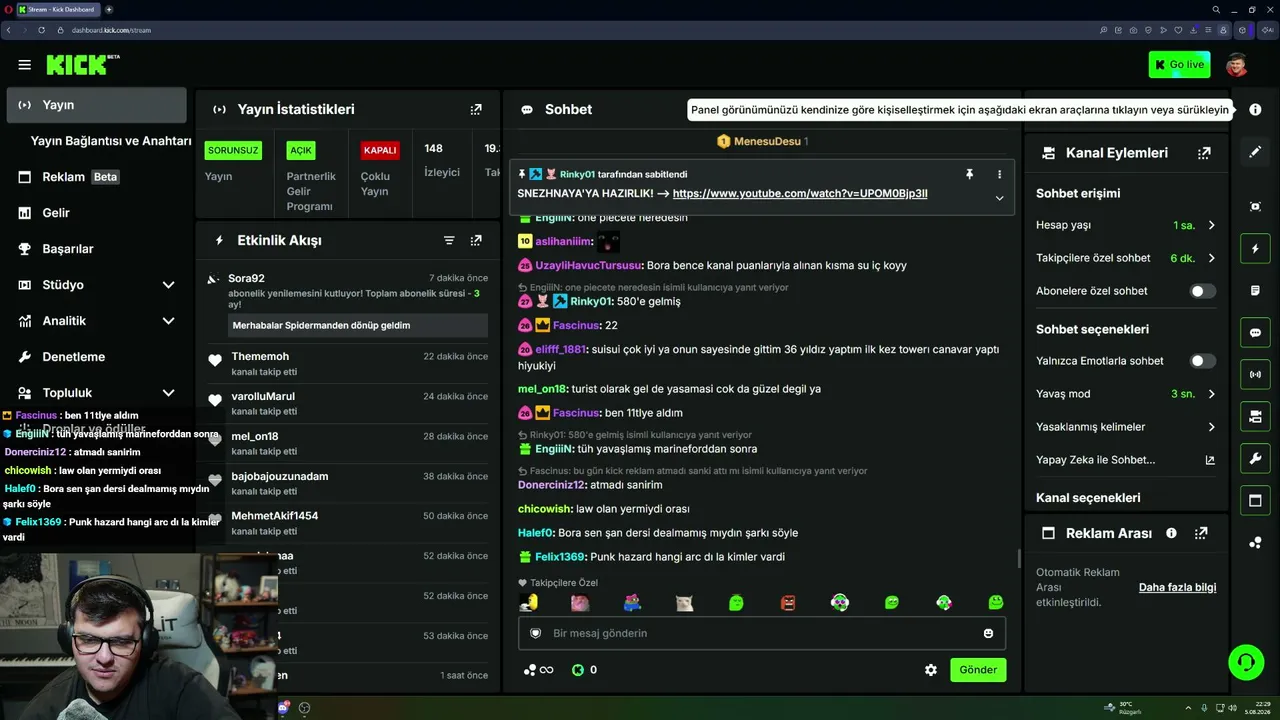Click into Bir mesaj gönderin field

[762, 633]
